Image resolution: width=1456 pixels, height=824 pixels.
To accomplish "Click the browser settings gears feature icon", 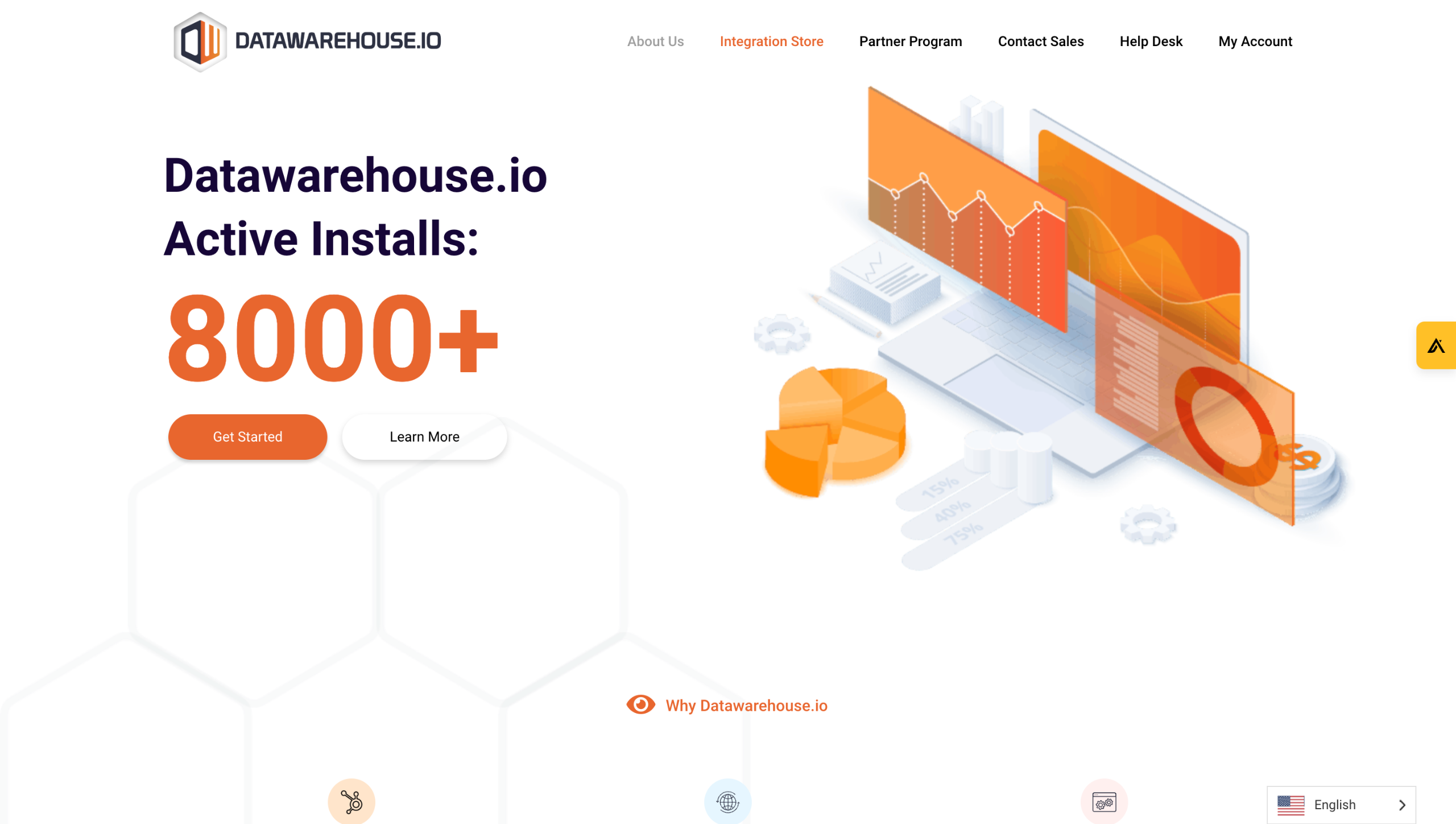I will pos(1104,801).
